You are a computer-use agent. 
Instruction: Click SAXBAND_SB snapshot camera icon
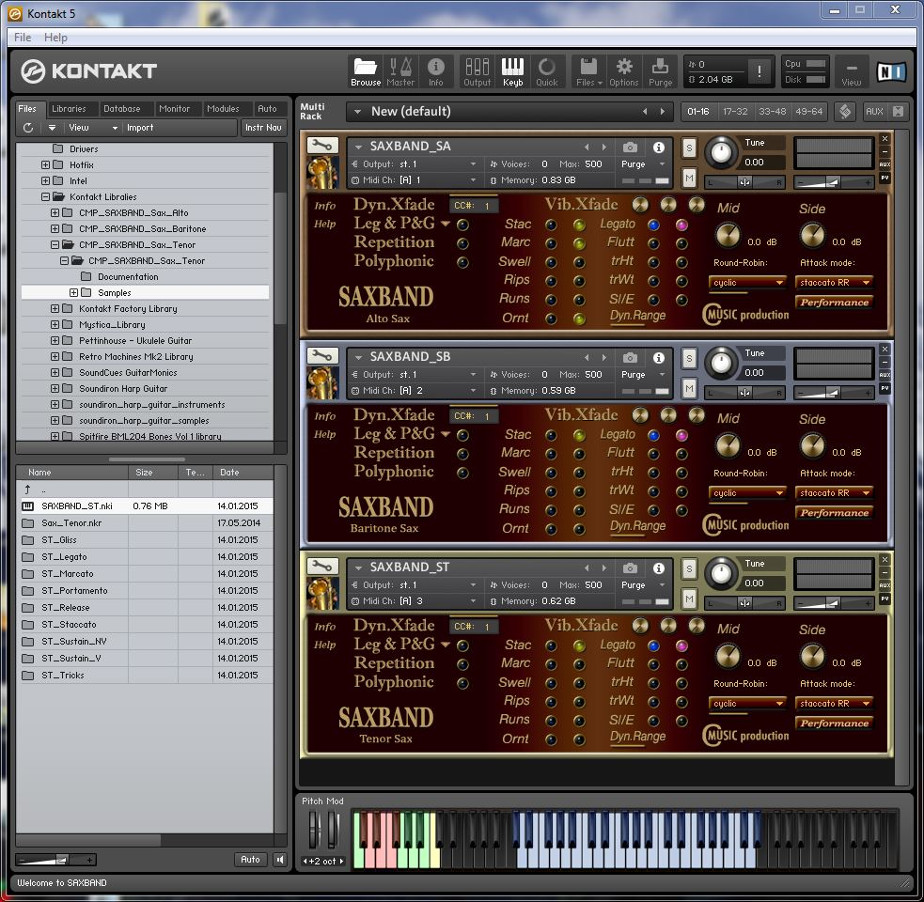pyautogui.click(x=629, y=357)
